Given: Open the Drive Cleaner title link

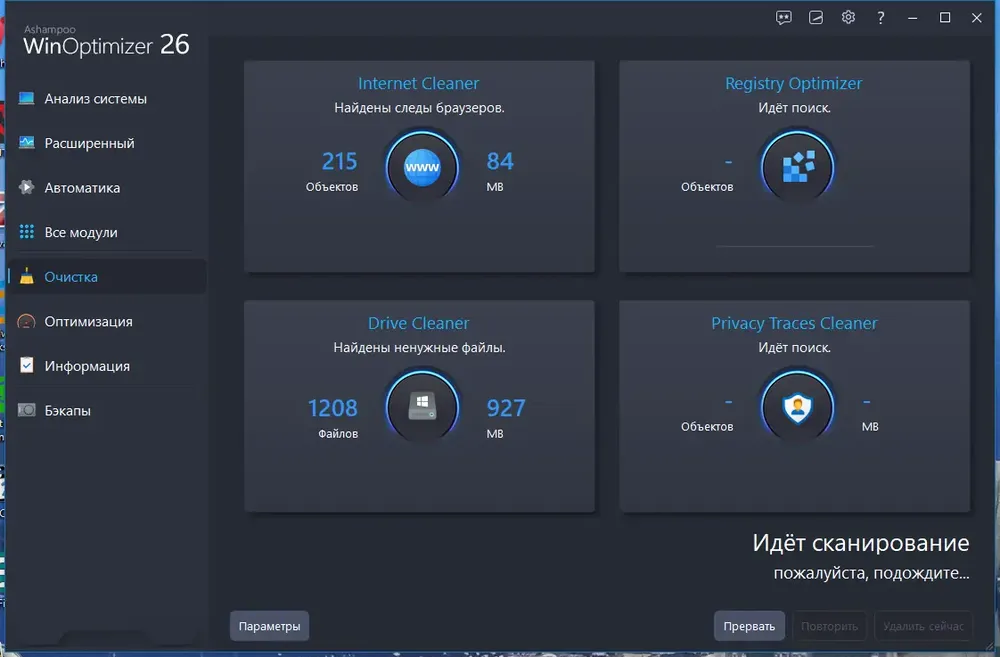Looking at the screenshot, I should [418, 323].
